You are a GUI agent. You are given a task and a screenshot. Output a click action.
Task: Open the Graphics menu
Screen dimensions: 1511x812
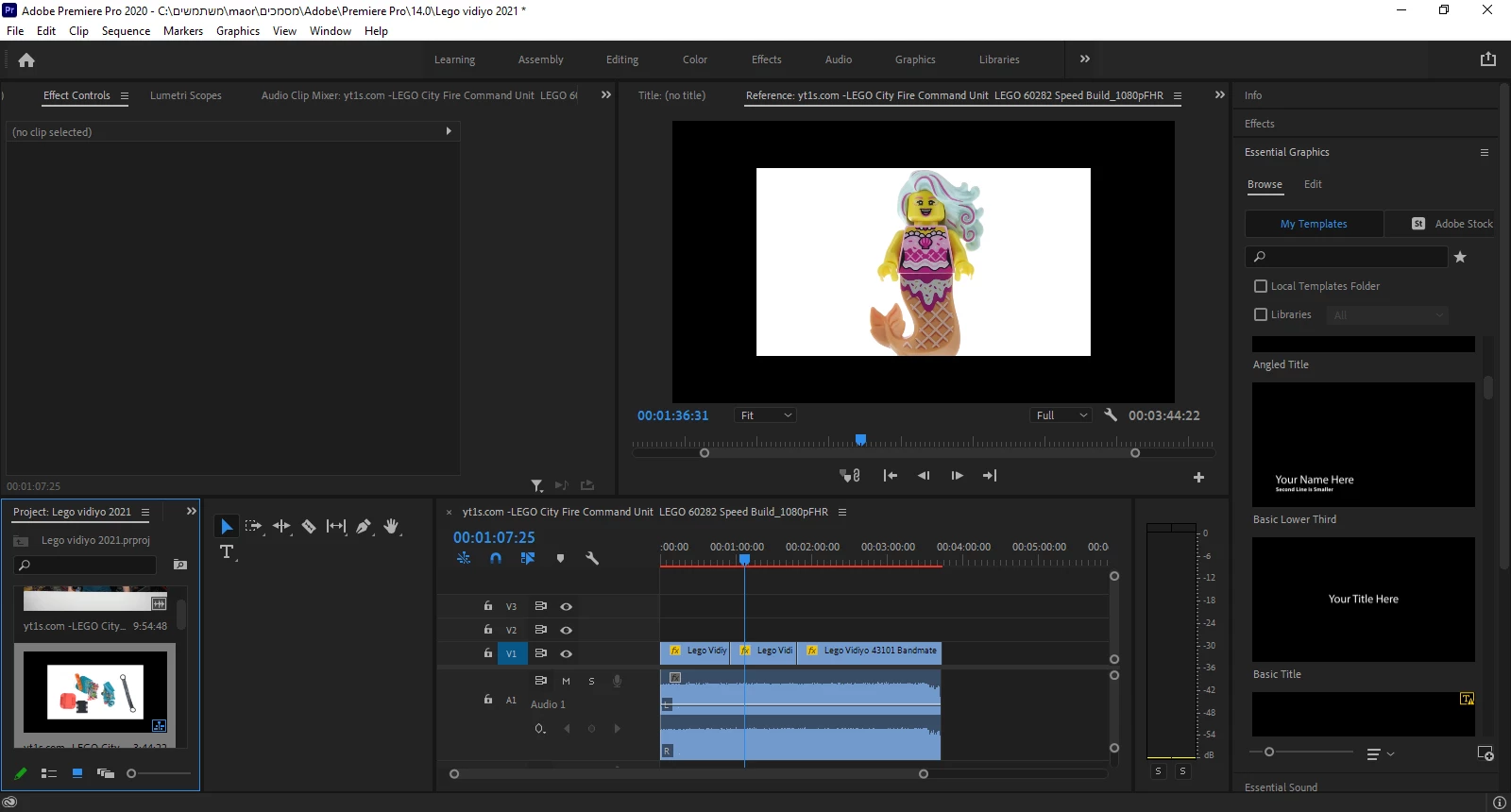pos(238,31)
